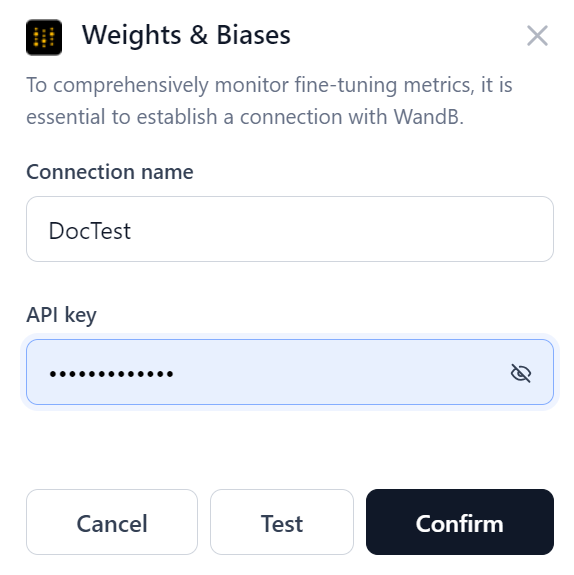Viewport: 574px width, 575px height.
Task: Click the Weights & Biases logo icon
Action: [x=44, y=37]
